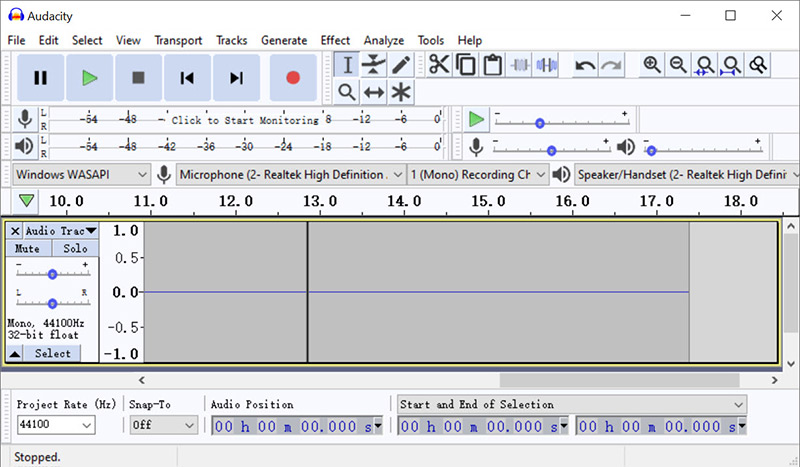Select the Selection (I-beam) tool

347,65
